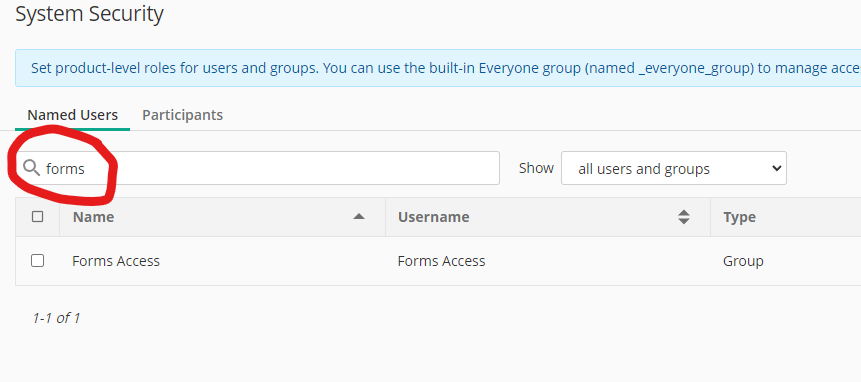Check the Forms Access row checkbox
This screenshot has width=861, height=382.
(x=37, y=261)
